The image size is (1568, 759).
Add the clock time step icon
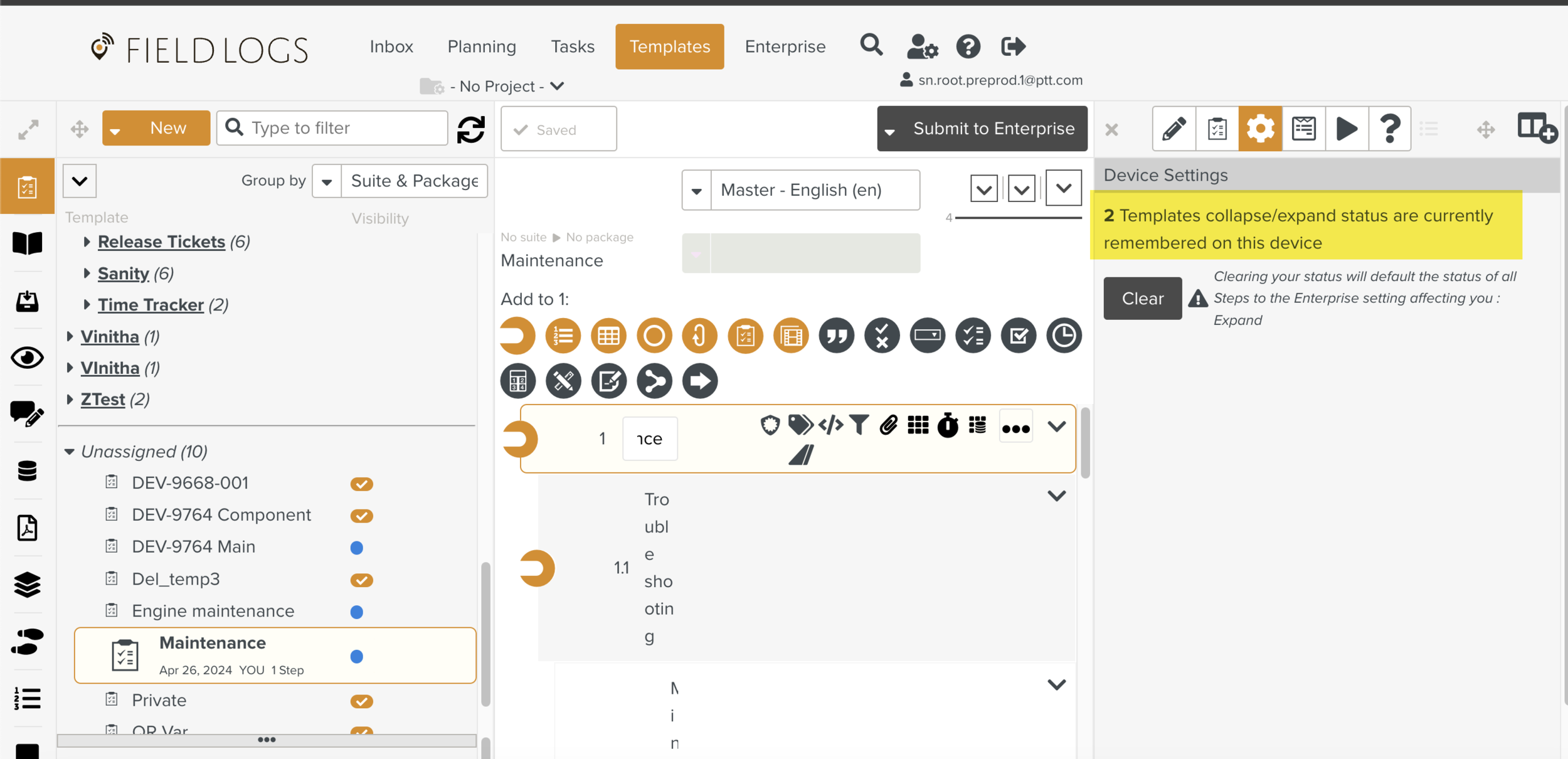tap(1064, 336)
